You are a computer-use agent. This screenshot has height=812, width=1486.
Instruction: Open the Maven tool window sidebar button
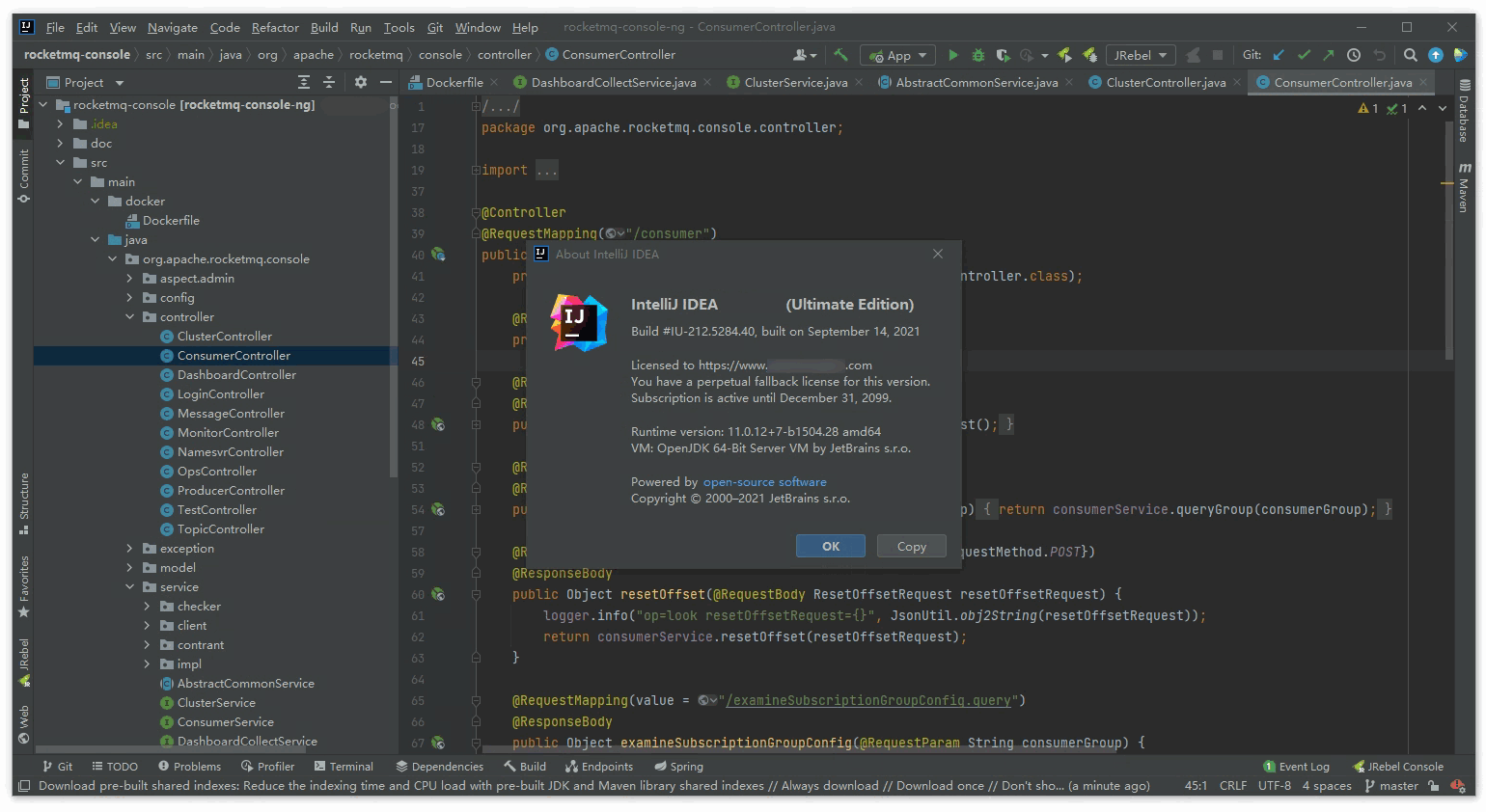pyautogui.click(x=1464, y=187)
